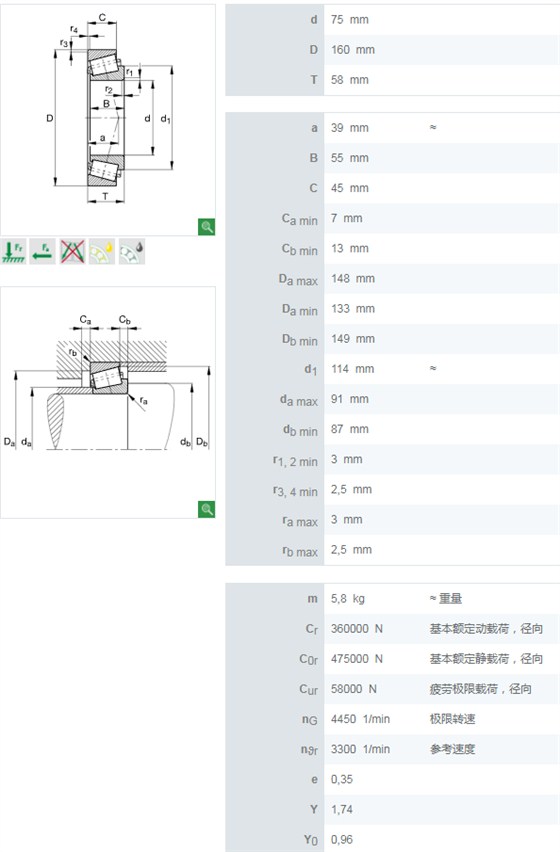Viewport: 560px width, 852px height.
Task: Select the radial load Fr icon
Action: [x=14, y=252]
